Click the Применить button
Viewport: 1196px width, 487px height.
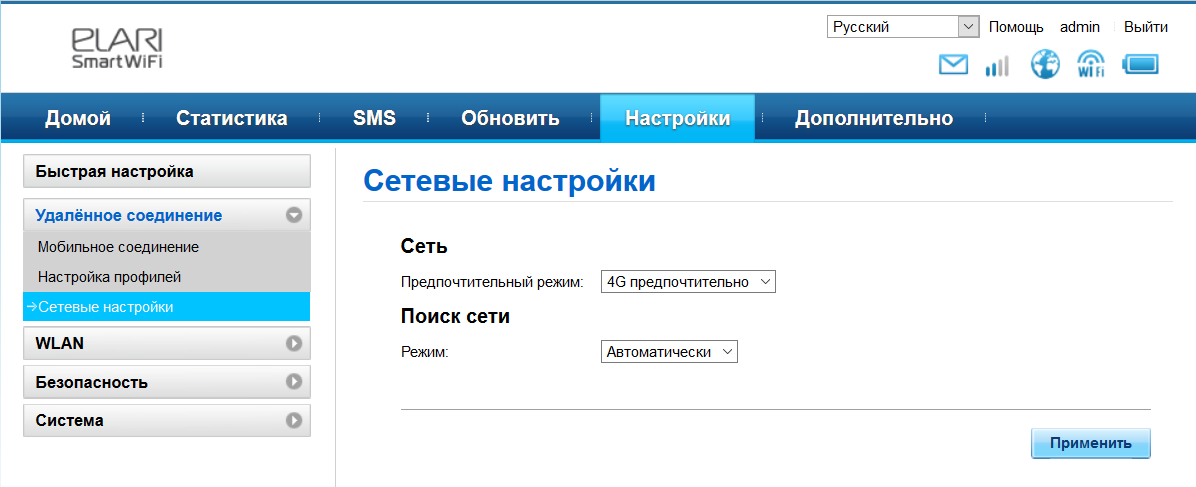[1090, 443]
